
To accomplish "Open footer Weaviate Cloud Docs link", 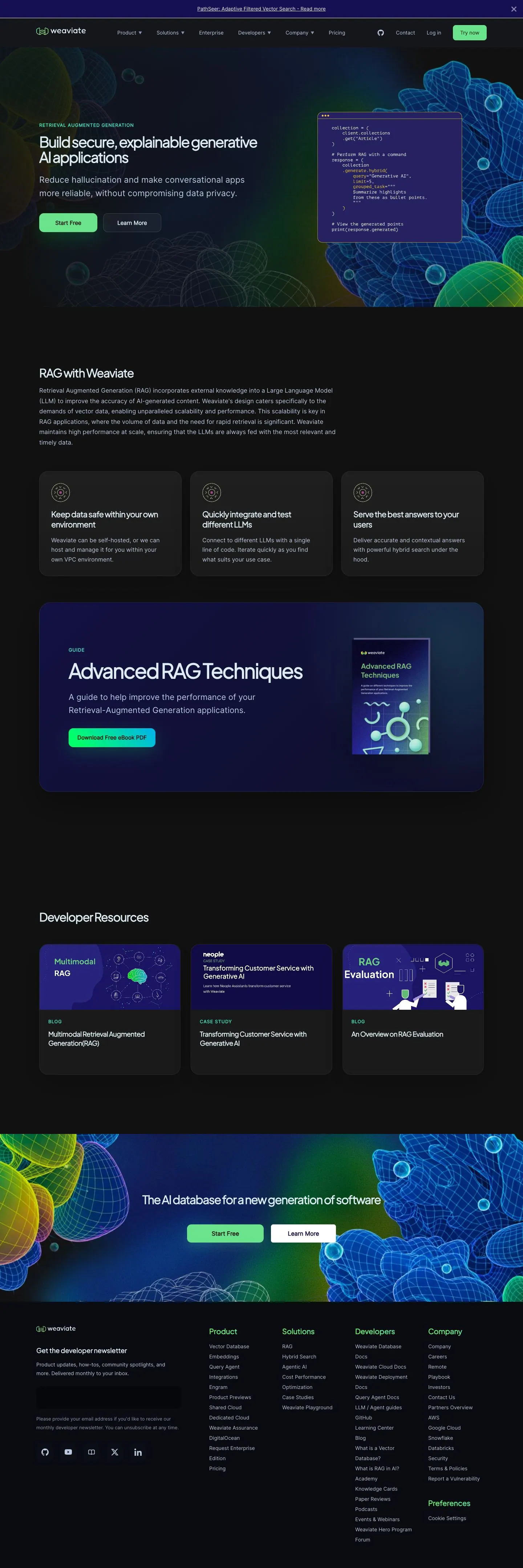I will 381,1366.
